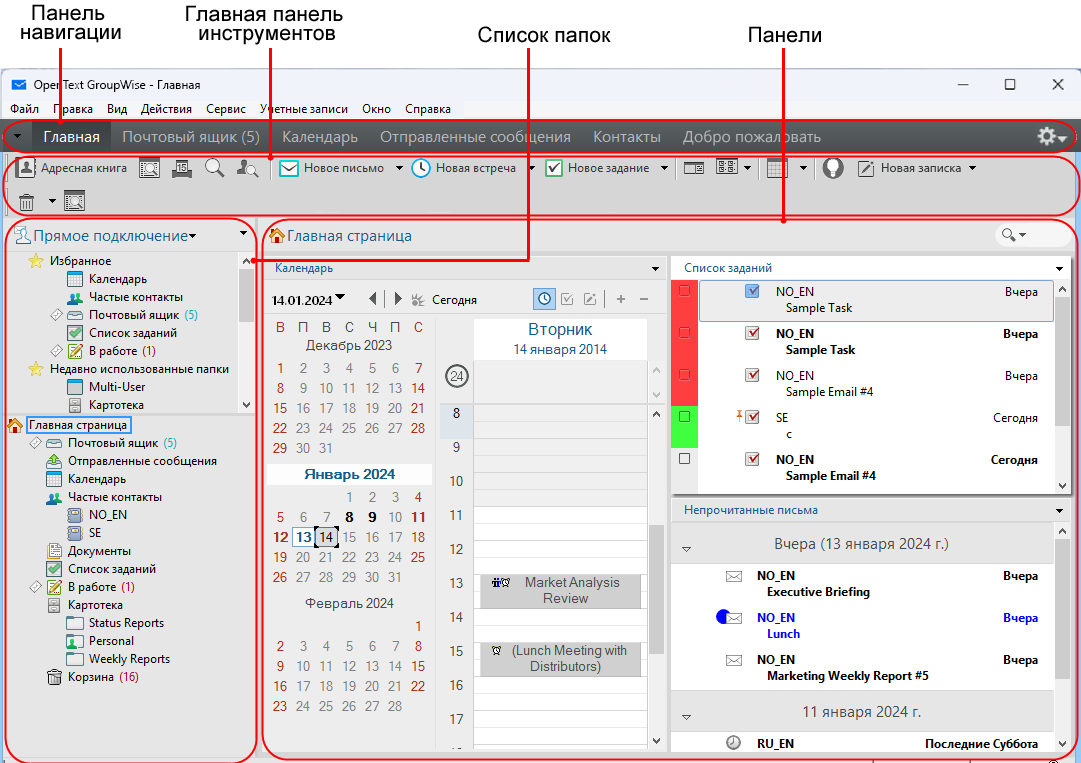Open Список заданий panel dropdown arrow

pos(1060,268)
